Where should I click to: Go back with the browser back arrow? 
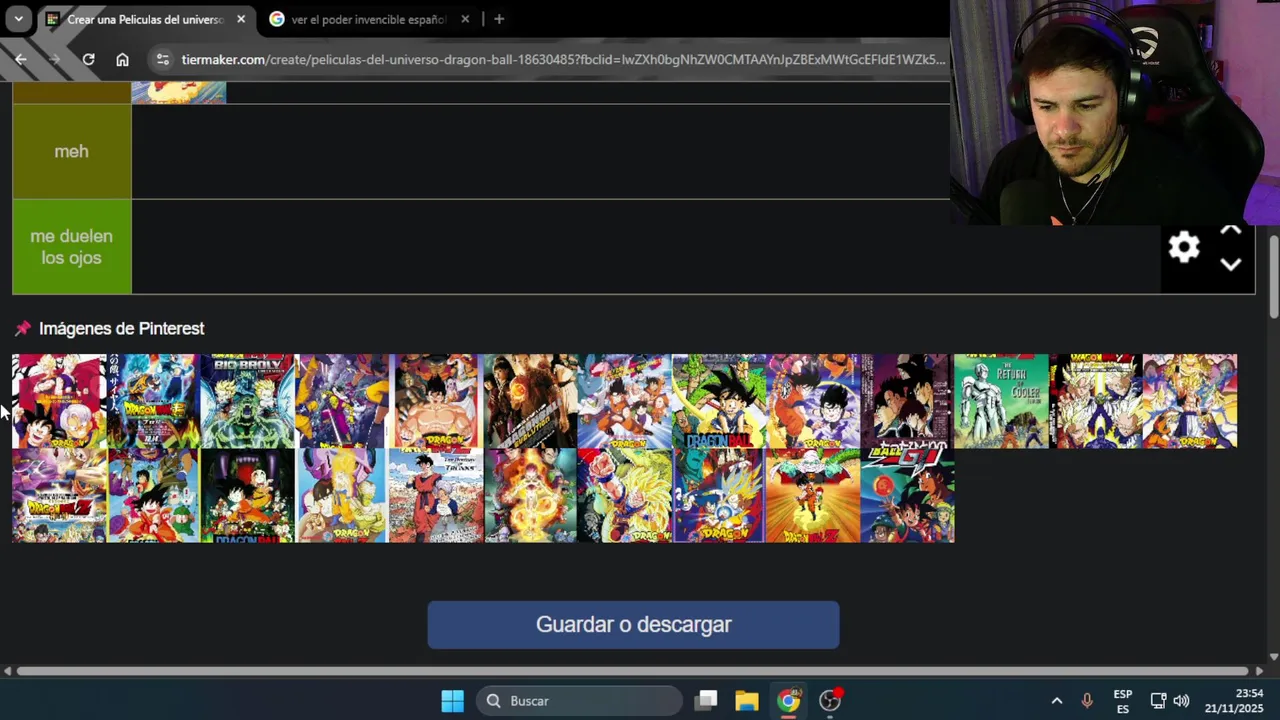[21, 59]
